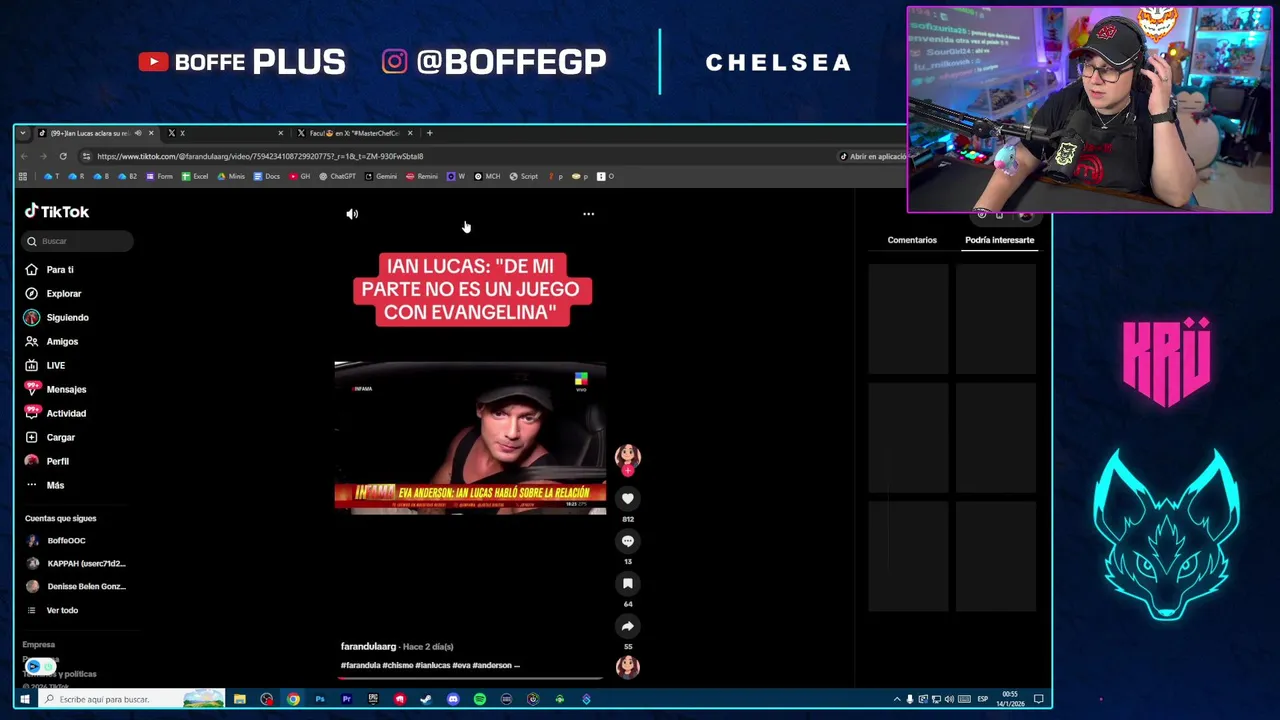1280x720 pixels.
Task: Open KAPPAH followed account
Action: point(76,564)
